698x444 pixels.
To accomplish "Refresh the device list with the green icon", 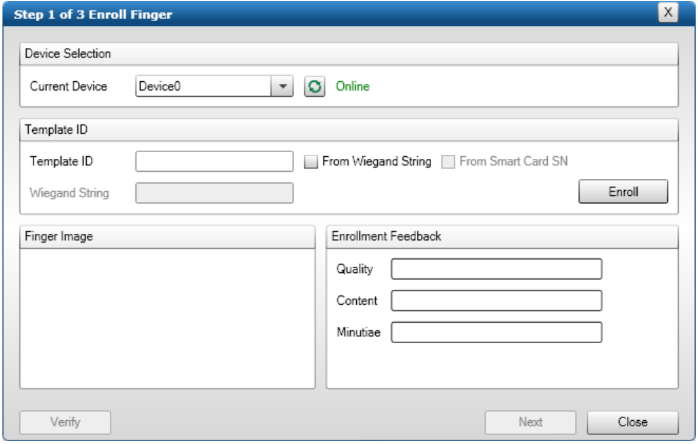I will tap(314, 86).
